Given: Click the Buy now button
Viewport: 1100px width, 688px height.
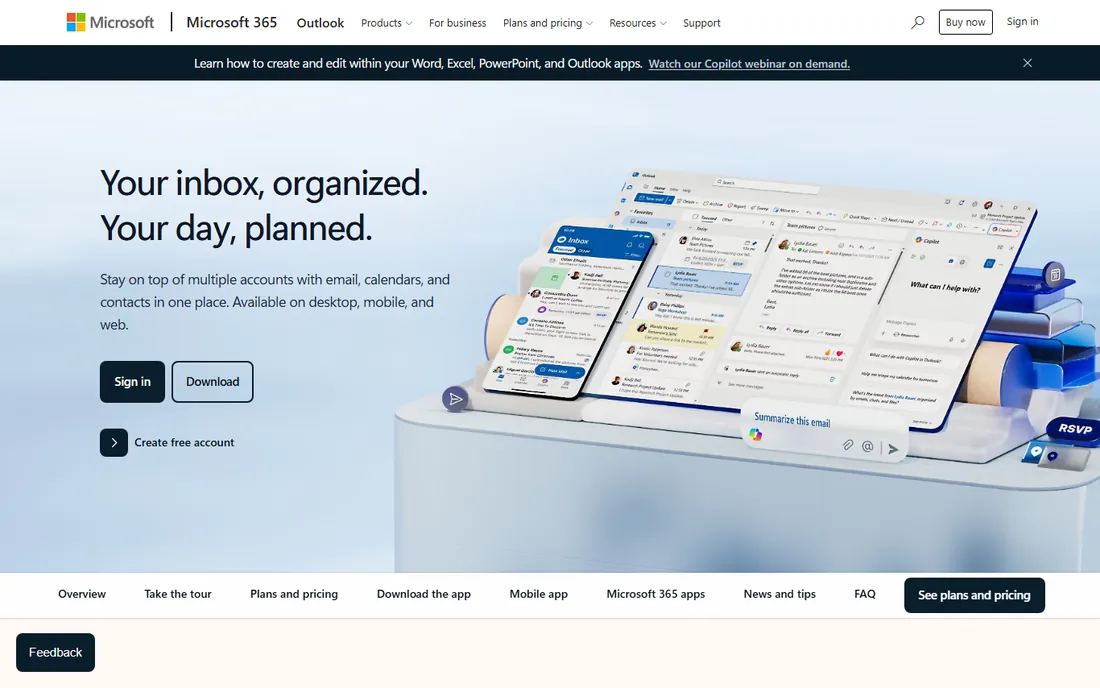Looking at the screenshot, I should pos(965,22).
